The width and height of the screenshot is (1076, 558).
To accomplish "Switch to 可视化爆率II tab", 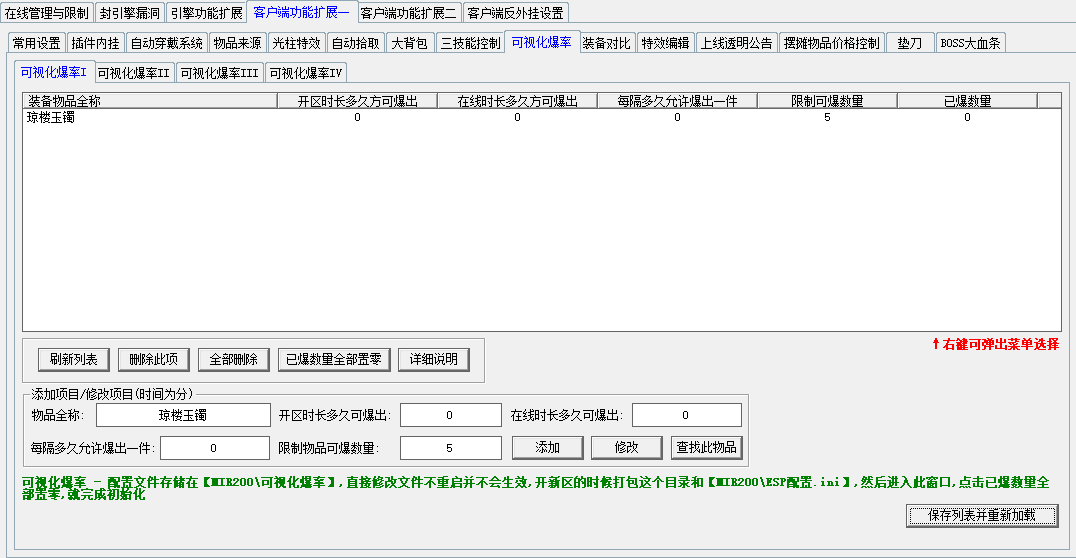I will pyautogui.click(x=134, y=73).
